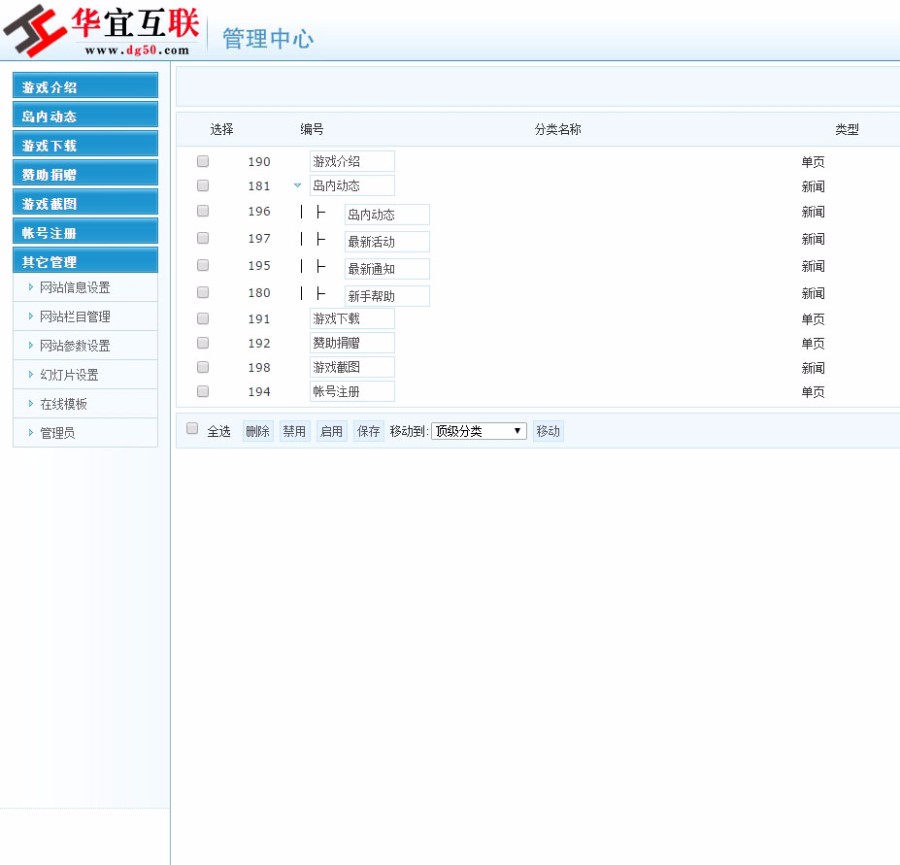The image size is (900, 865).
Task: Expand the 其它管理 sidebar section
Action: click(x=85, y=262)
